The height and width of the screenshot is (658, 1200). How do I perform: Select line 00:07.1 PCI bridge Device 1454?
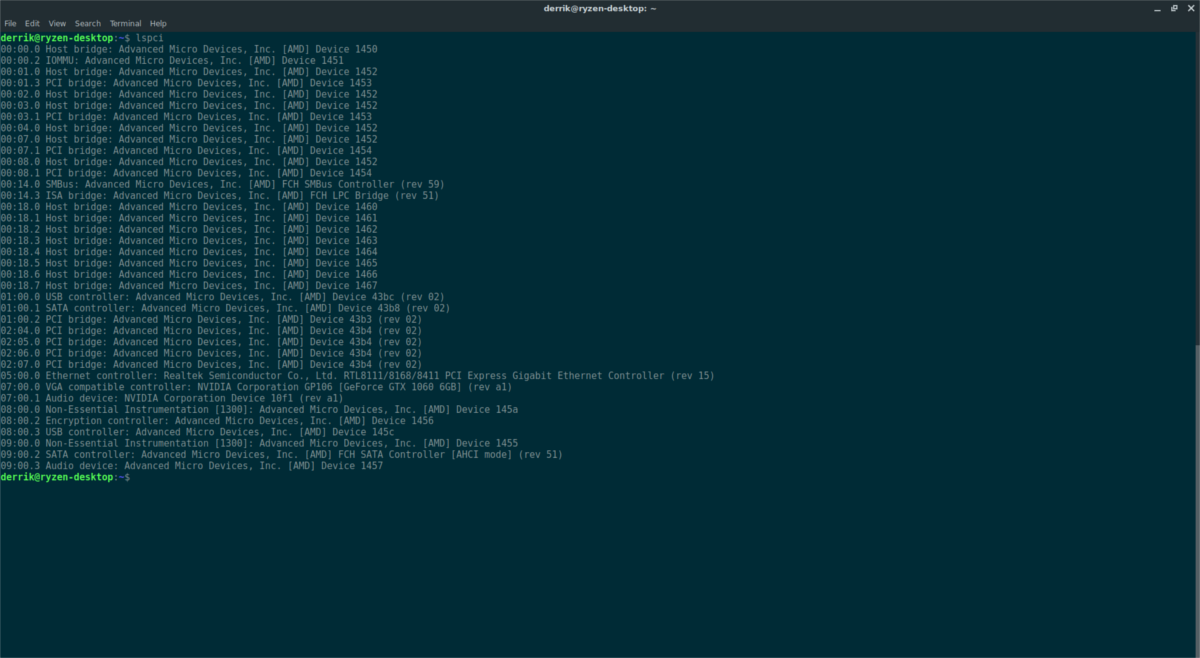186,151
